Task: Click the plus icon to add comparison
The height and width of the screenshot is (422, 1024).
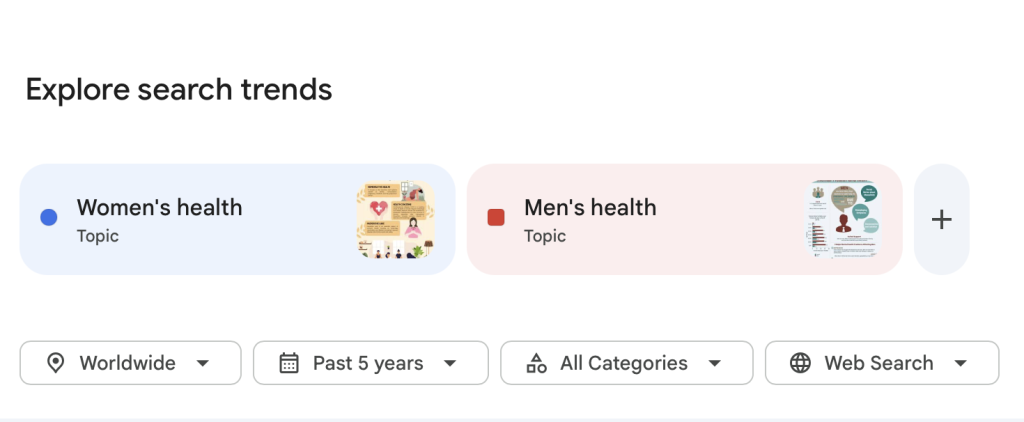Action: pyautogui.click(x=941, y=219)
